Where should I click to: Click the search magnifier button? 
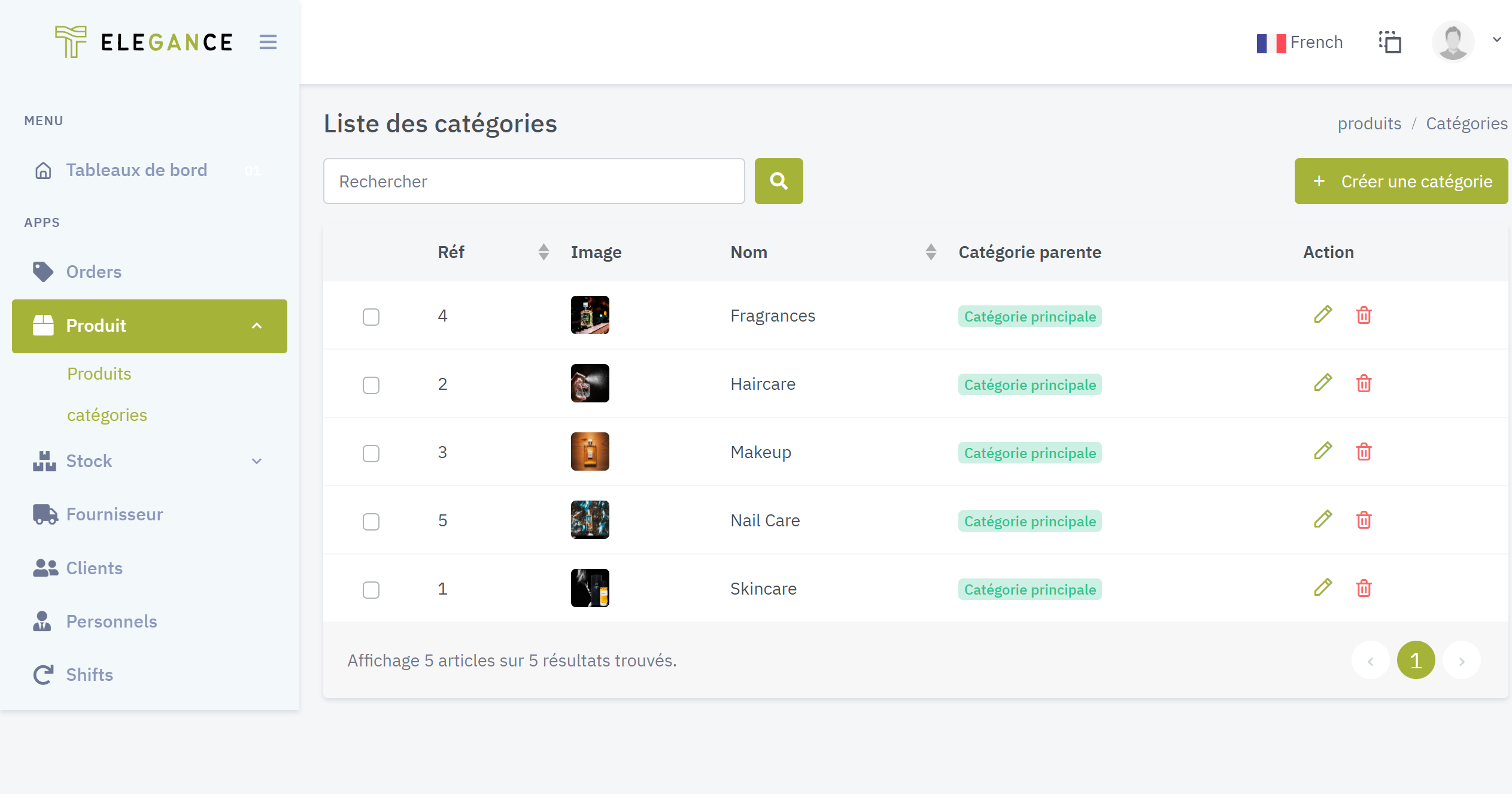point(778,181)
